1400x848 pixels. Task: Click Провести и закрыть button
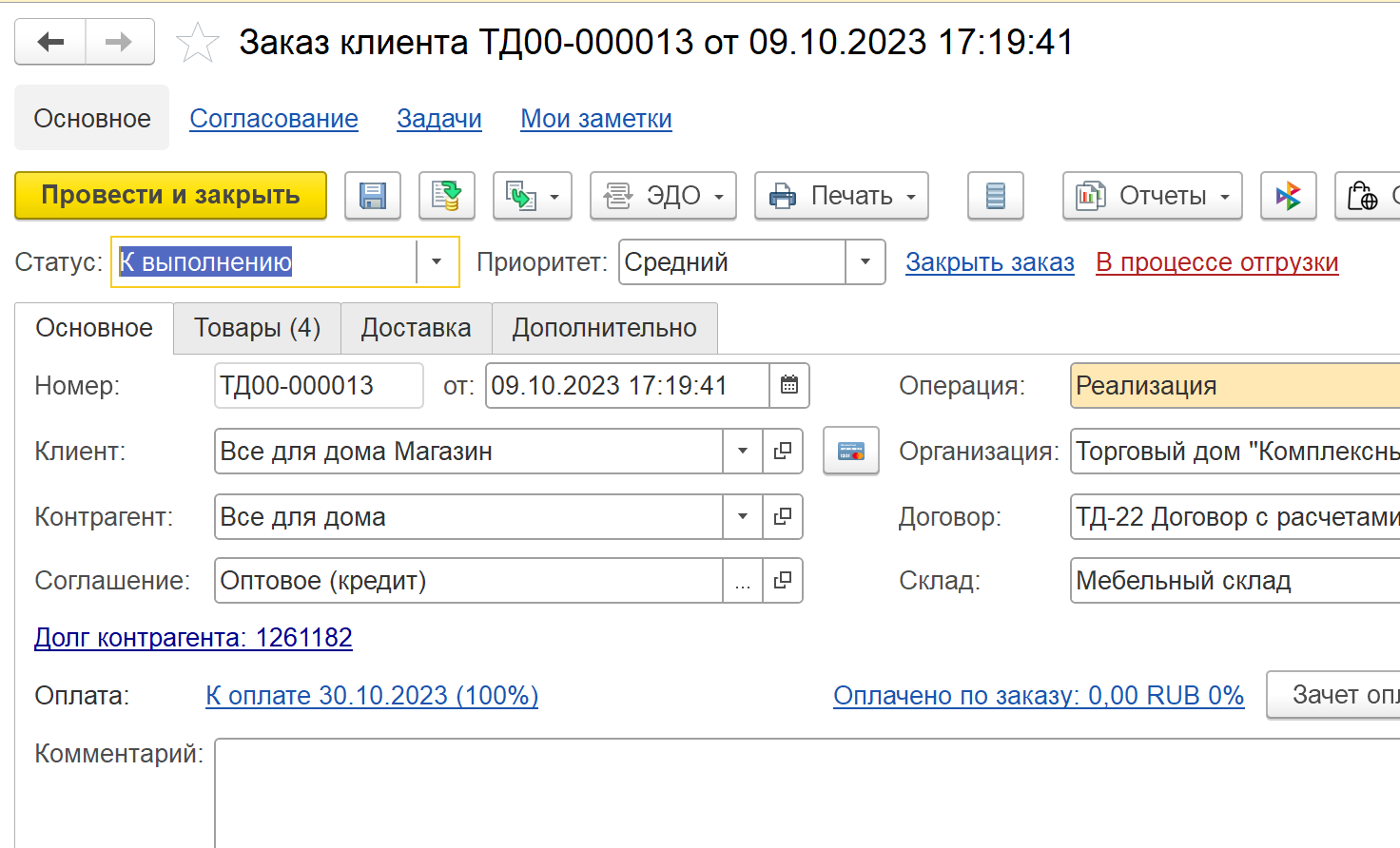171,196
